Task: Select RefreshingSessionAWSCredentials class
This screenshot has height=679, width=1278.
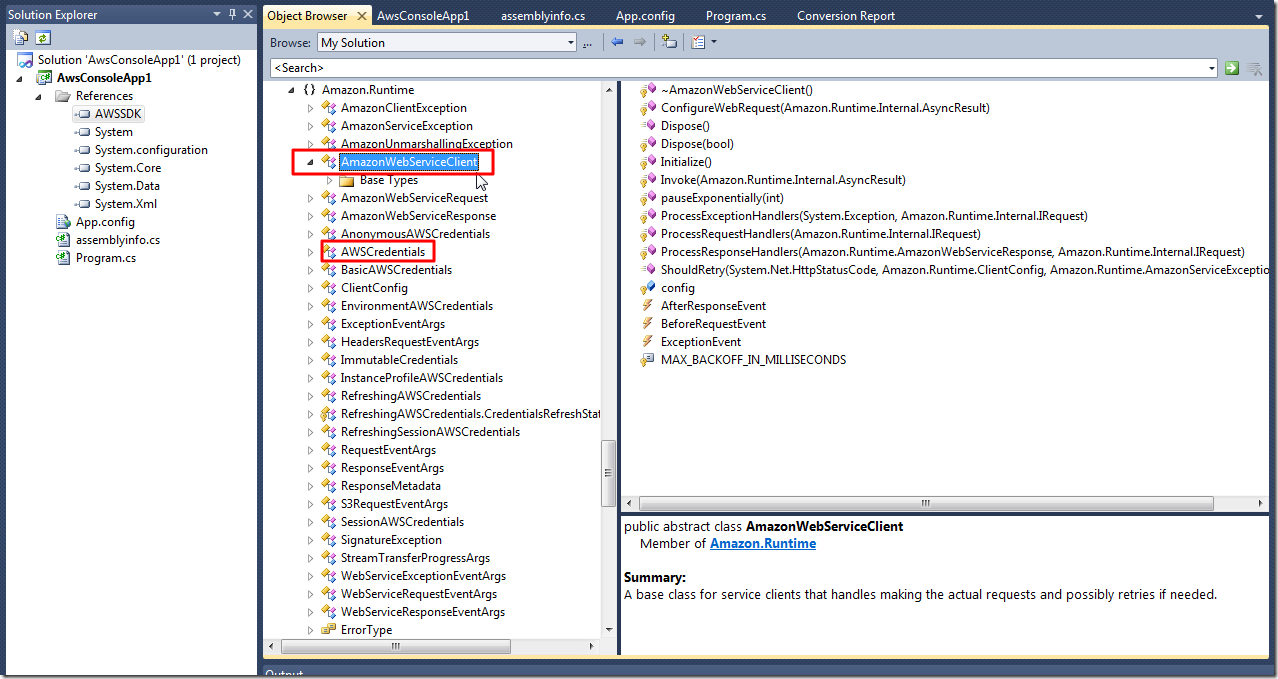Action: [x=430, y=432]
